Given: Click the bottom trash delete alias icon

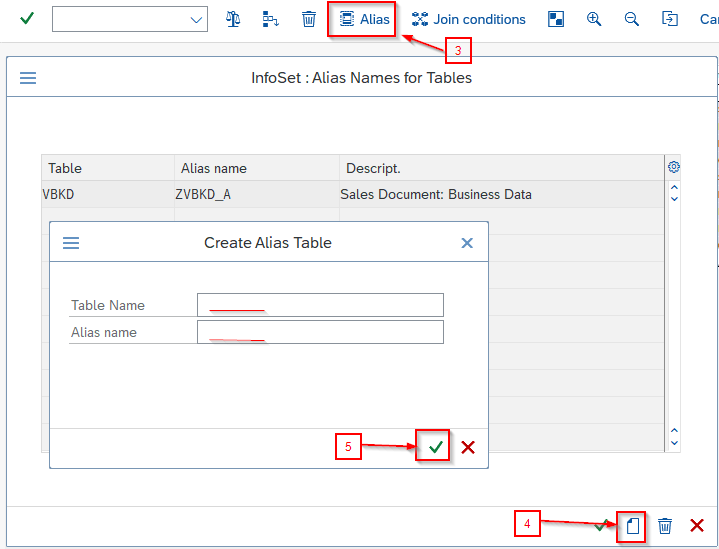Looking at the screenshot, I should coord(665,526).
